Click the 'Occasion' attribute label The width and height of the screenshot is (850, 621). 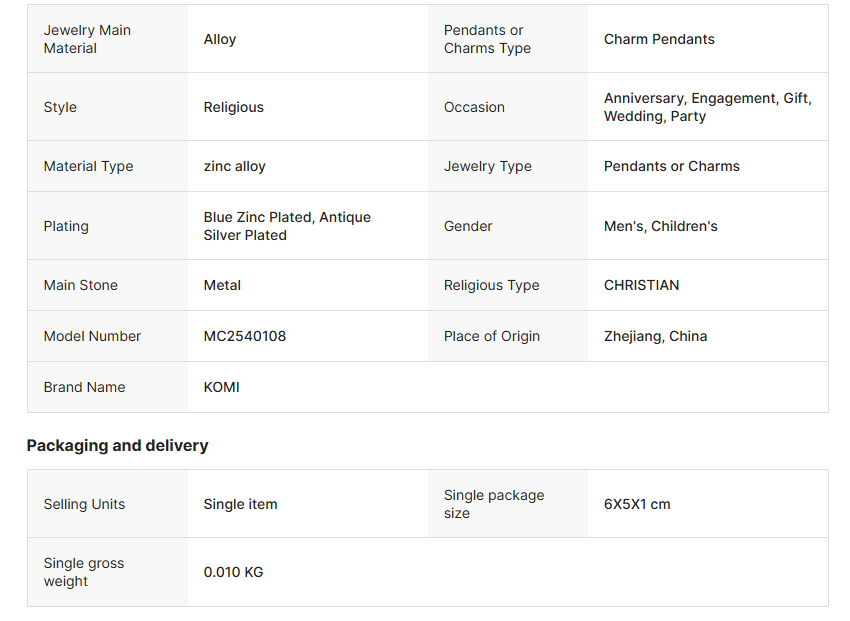pos(474,107)
